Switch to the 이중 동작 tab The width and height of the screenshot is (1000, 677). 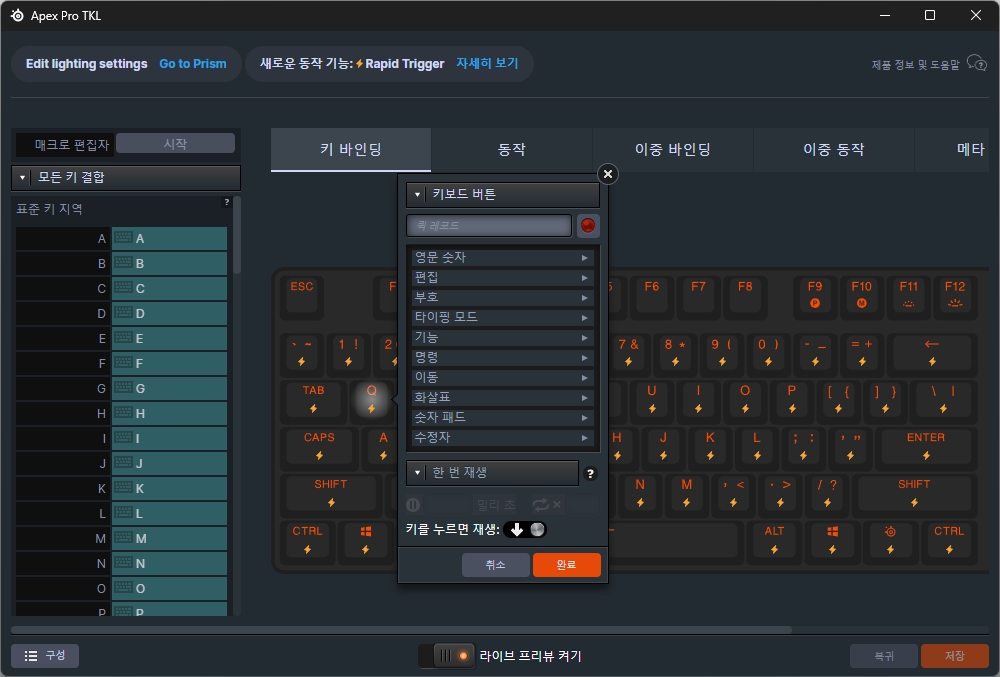point(834,149)
